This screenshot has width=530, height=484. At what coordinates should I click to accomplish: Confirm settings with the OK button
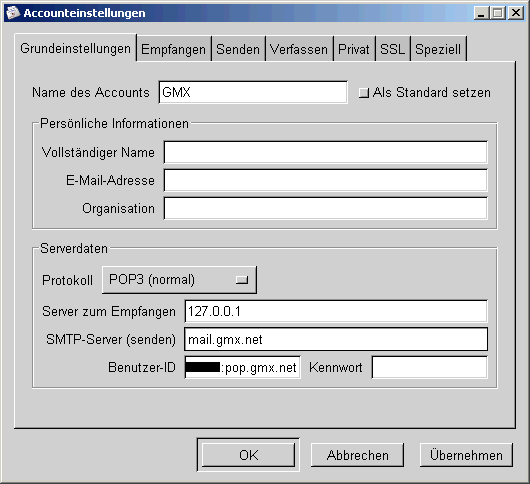tap(248, 455)
